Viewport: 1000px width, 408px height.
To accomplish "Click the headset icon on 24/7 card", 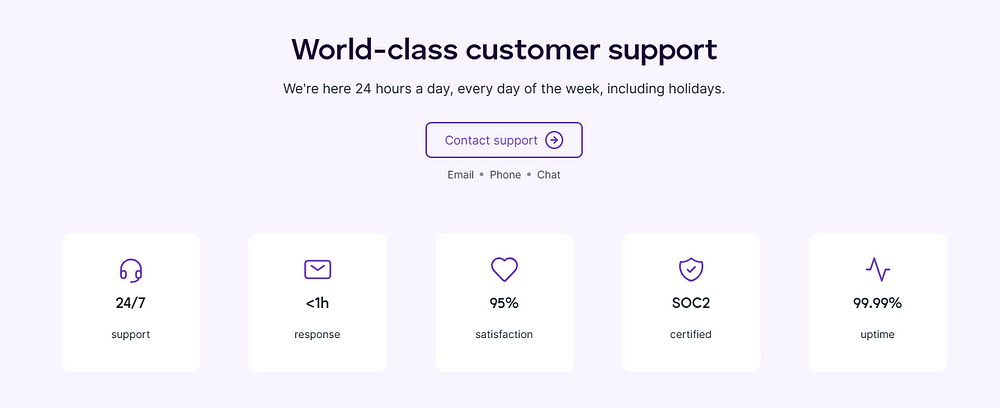I will [x=131, y=270].
